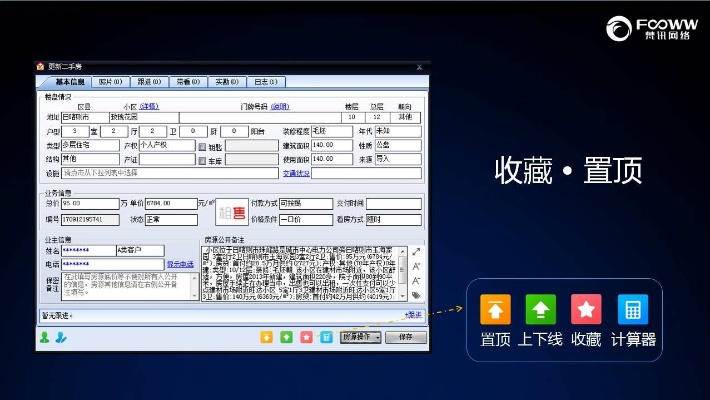710x400 pixels.
Task: Click the tag icon beside the remarks text
Action: click(x=416, y=296)
